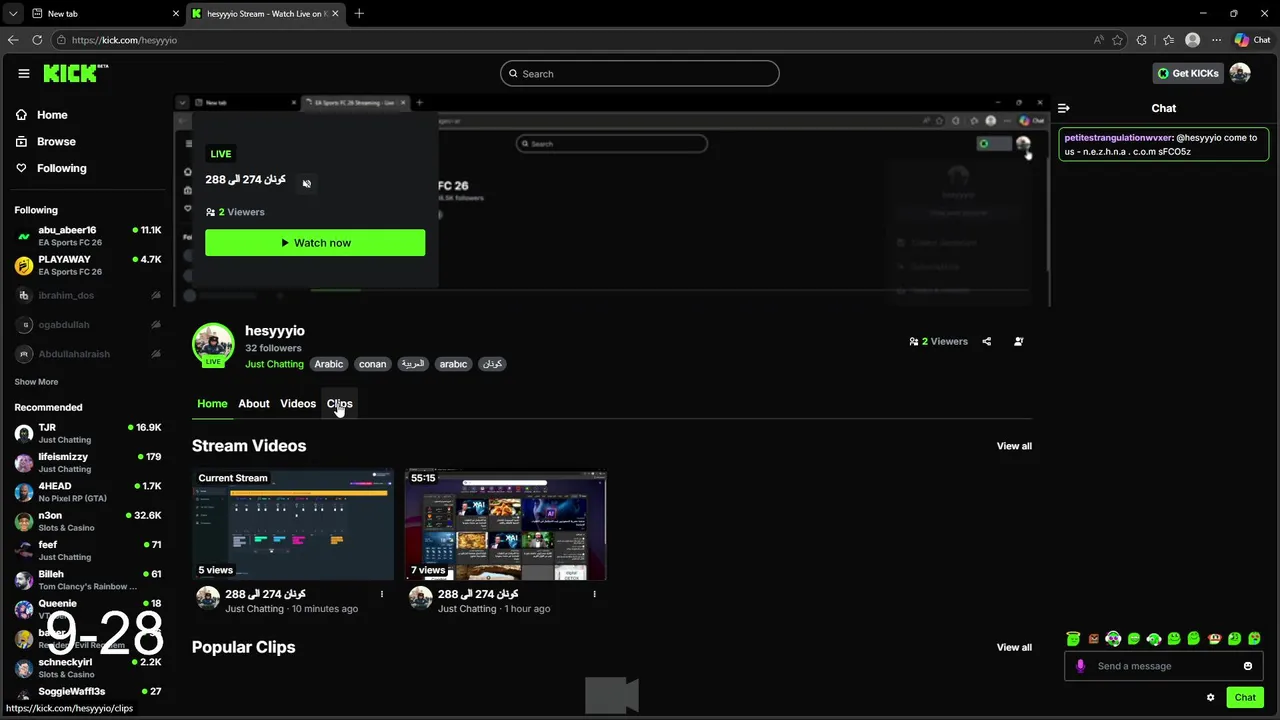1280x720 pixels.
Task: Switch to the Clips tab
Action: [340, 404]
